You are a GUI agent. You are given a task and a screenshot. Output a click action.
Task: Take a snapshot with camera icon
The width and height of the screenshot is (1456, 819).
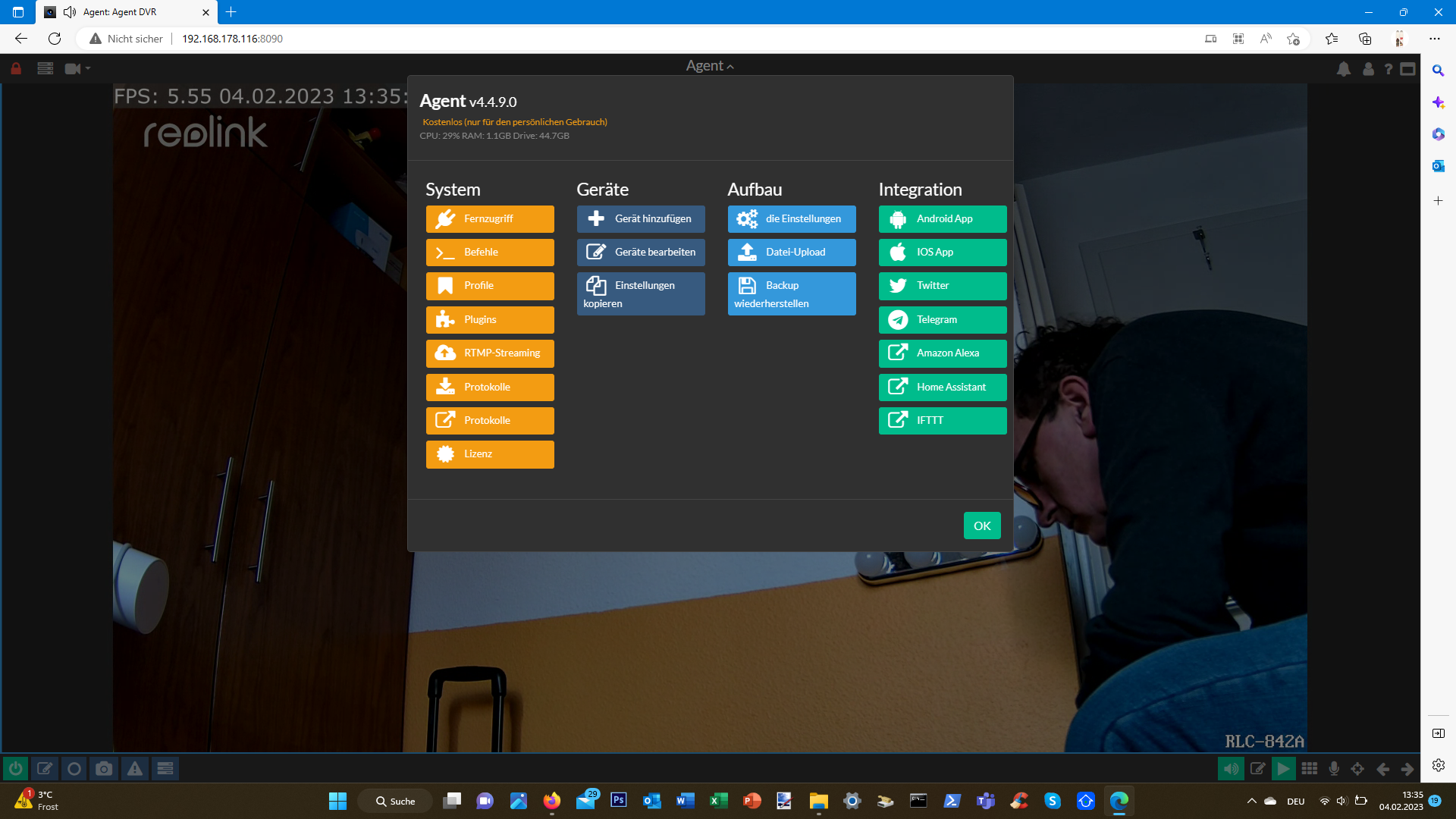(104, 769)
